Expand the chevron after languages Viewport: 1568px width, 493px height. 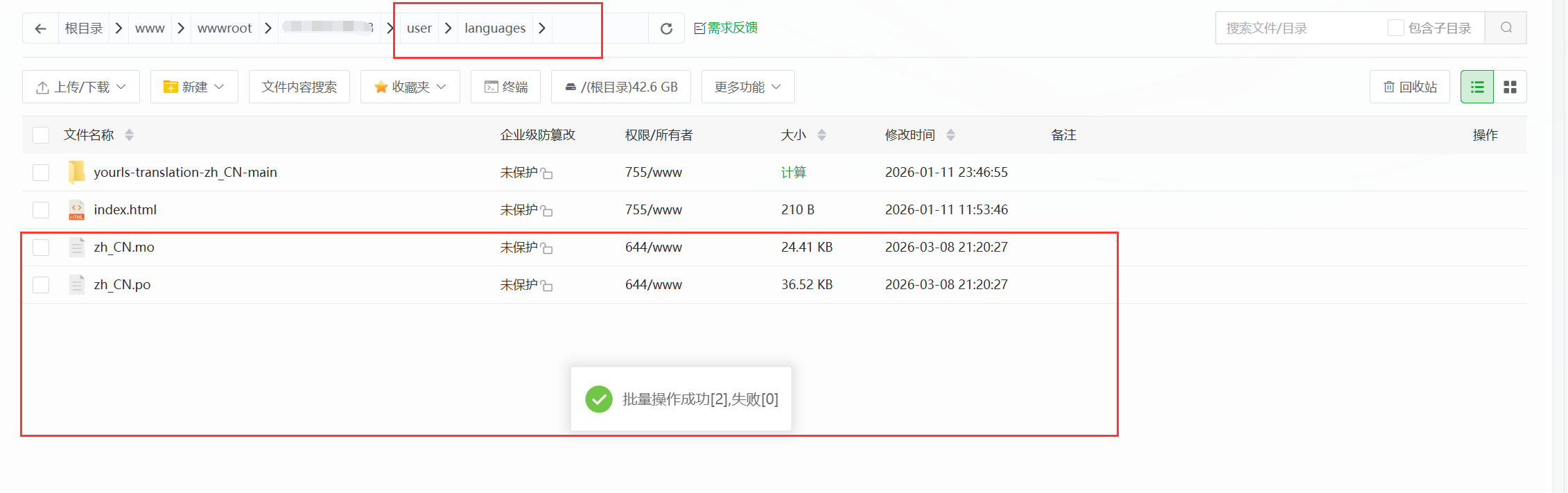coord(542,28)
